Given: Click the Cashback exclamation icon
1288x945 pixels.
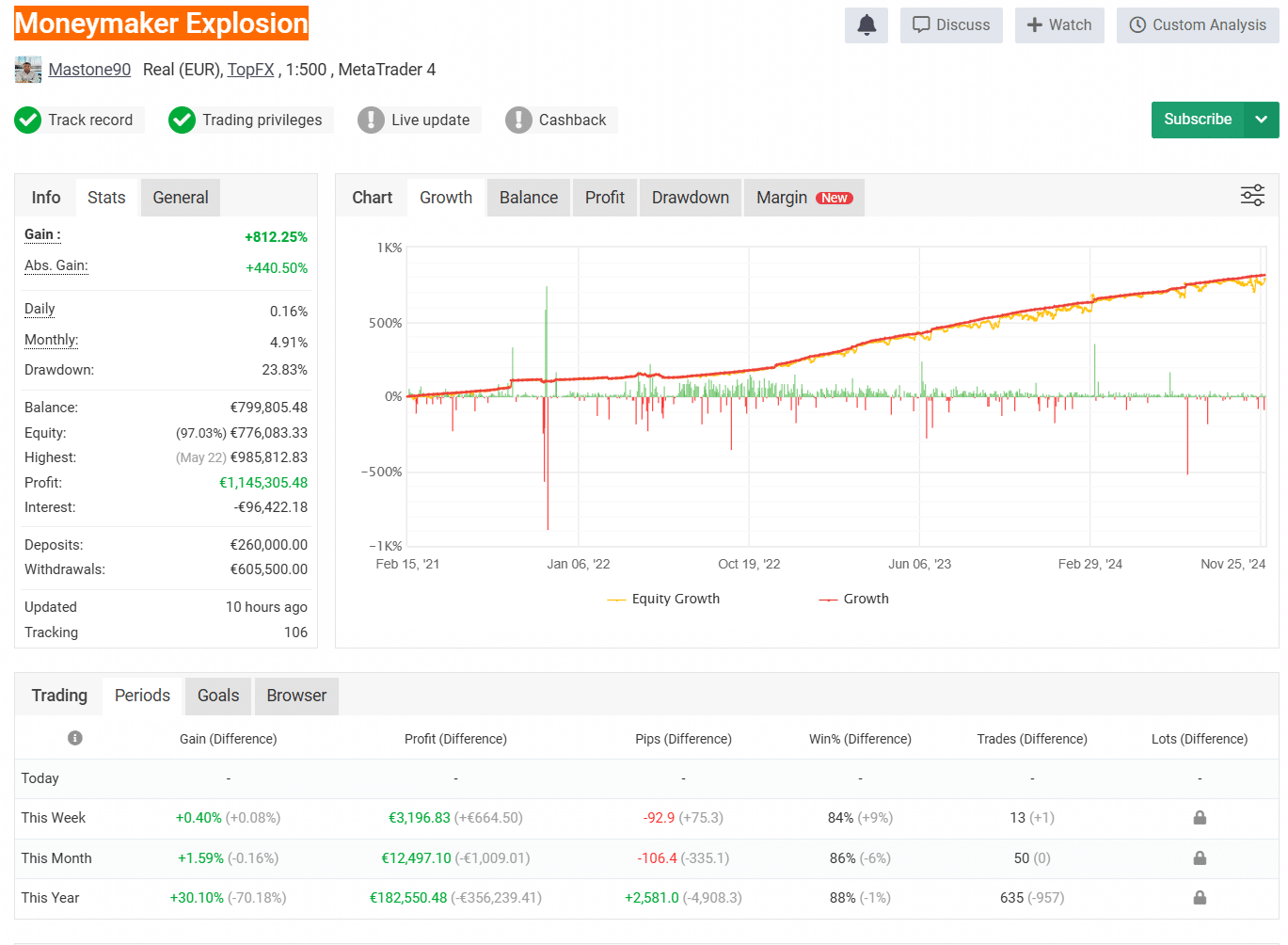Looking at the screenshot, I should 518,120.
